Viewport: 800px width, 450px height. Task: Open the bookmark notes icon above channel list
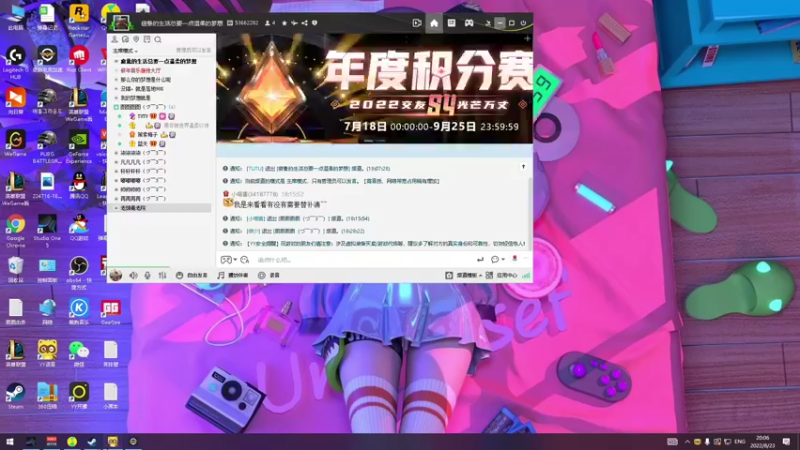point(147,39)
